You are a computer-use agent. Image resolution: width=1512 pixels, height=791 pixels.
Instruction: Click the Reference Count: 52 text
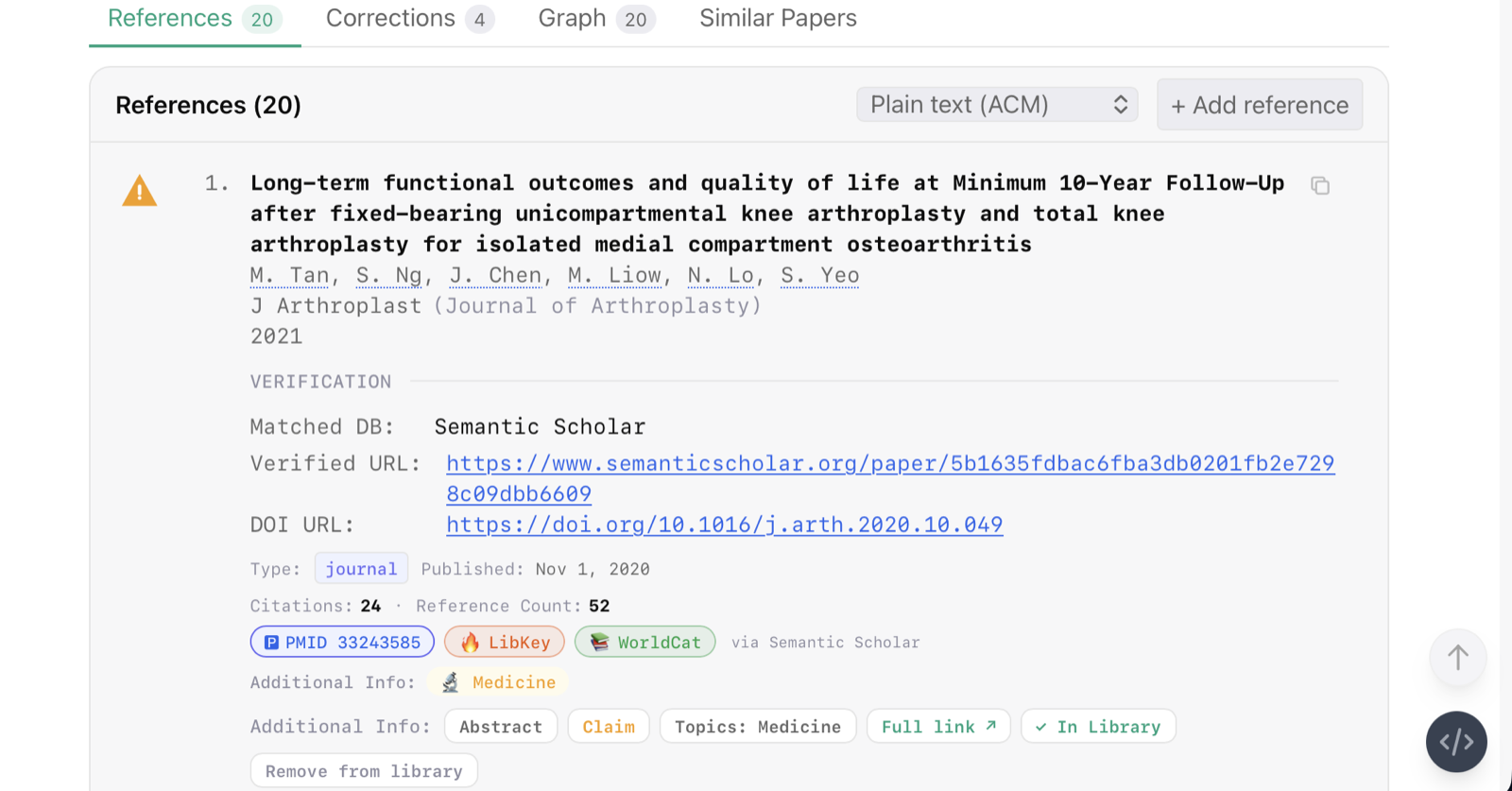point(513,606)
